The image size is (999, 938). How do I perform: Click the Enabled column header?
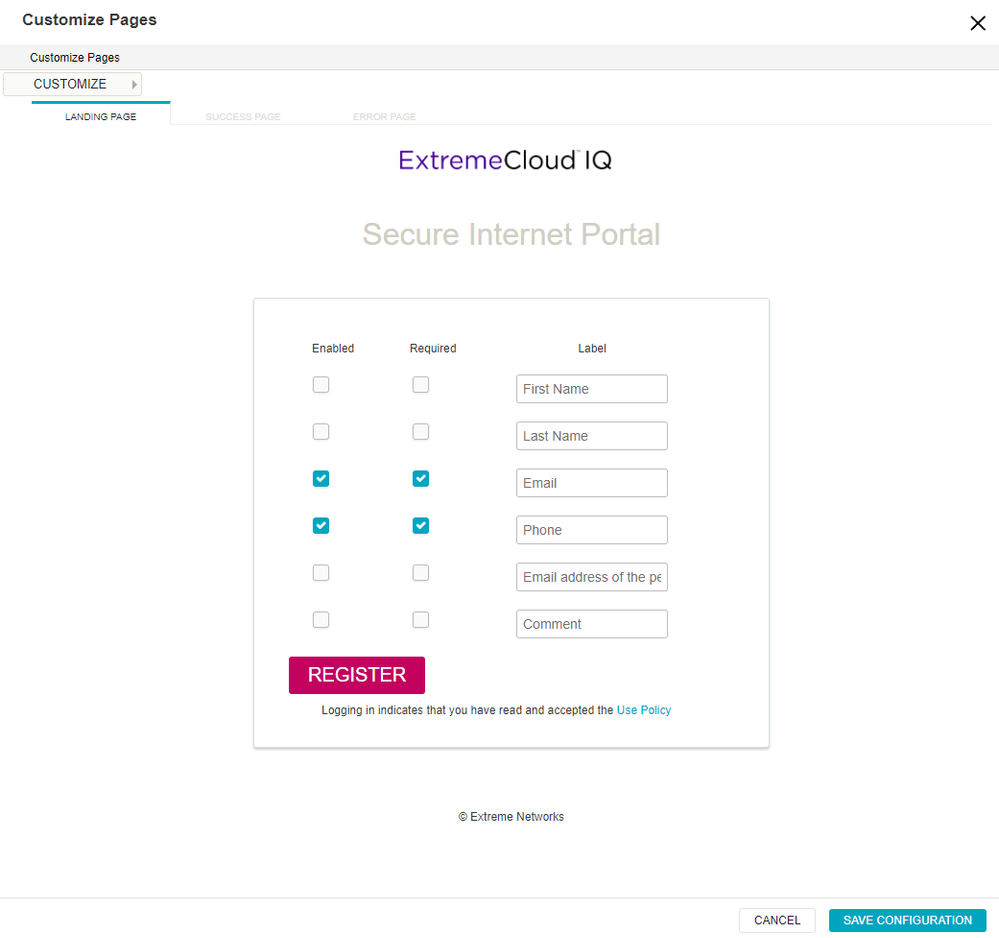333,349
